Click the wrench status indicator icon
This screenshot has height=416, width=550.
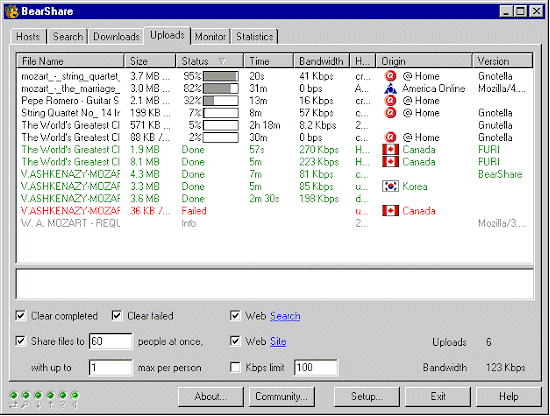pos(26,405)
